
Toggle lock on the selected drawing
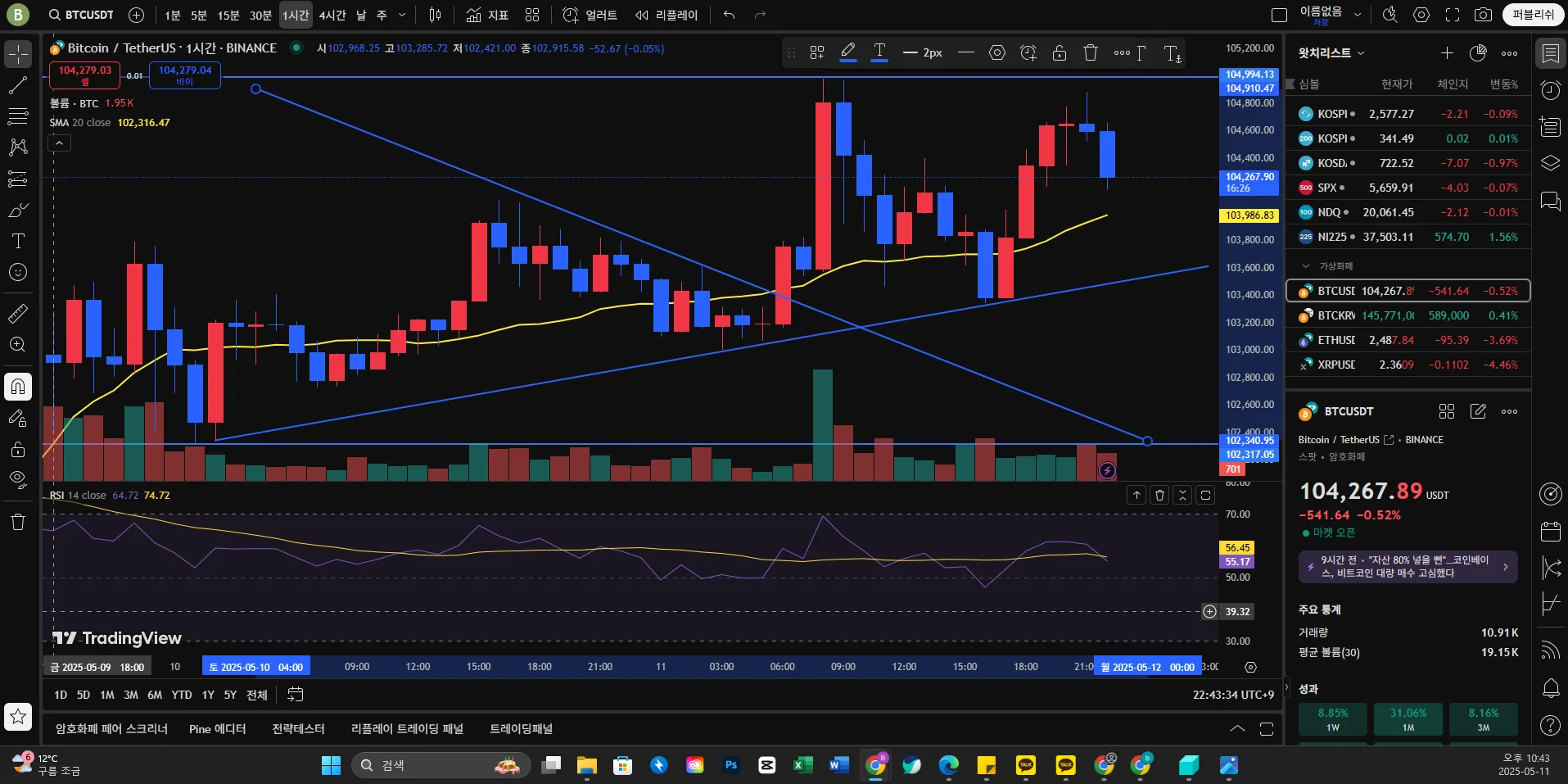pos(1059,52)
